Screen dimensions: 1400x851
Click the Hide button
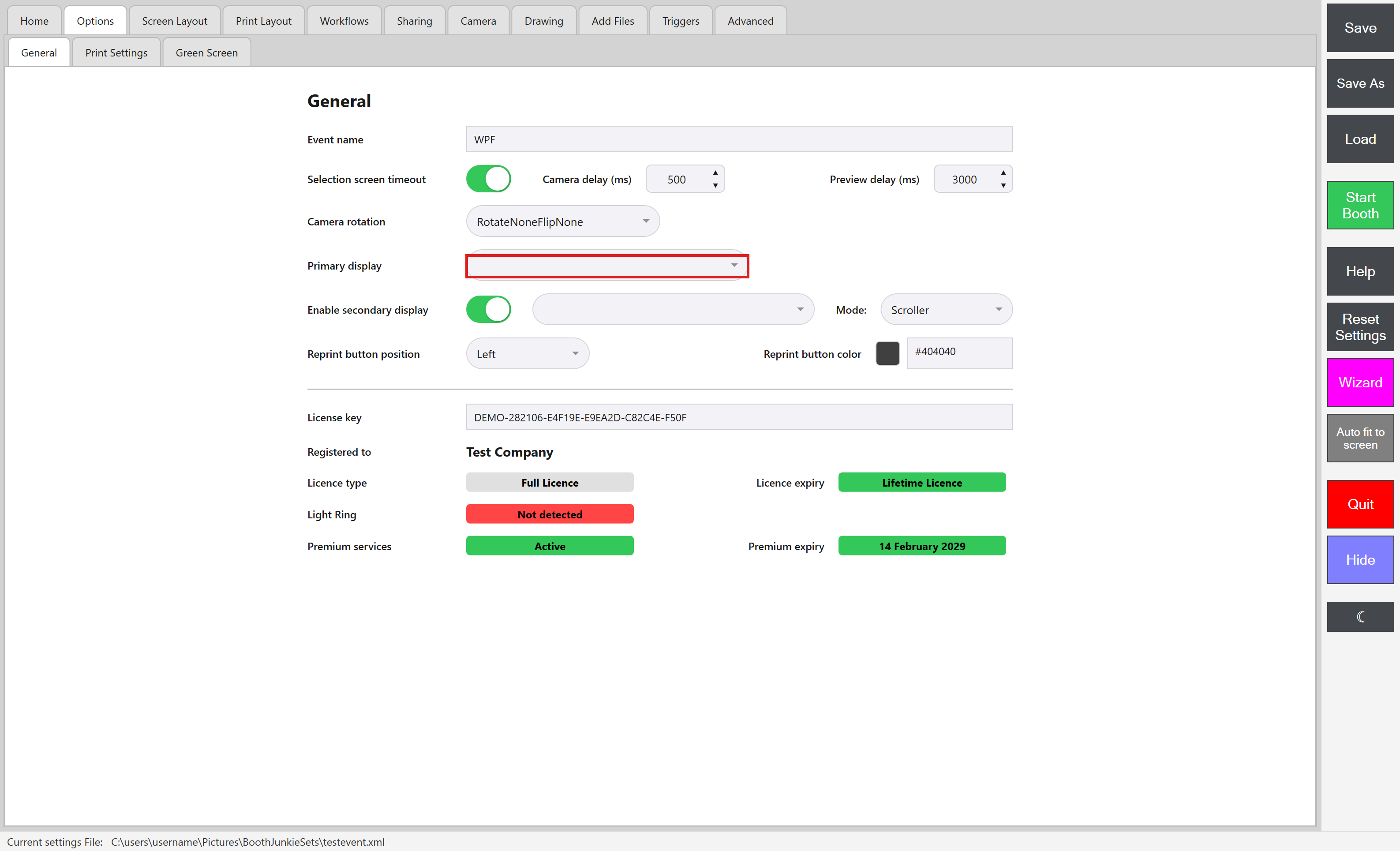tap(1360, 559)
